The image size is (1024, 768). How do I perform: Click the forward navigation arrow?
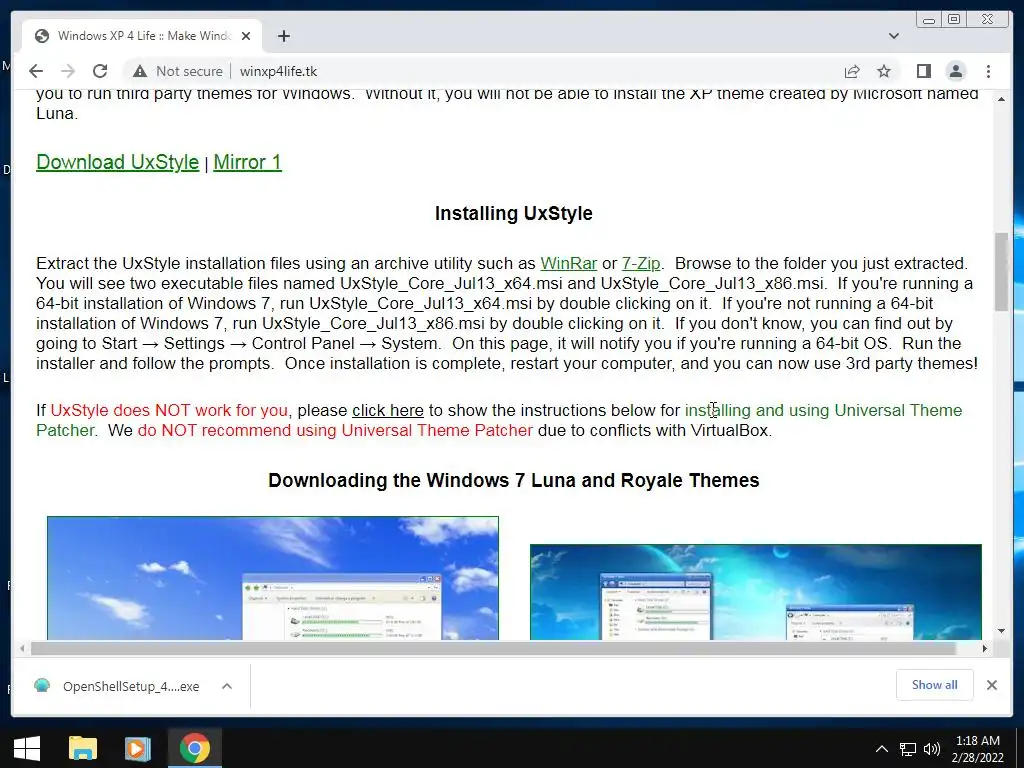pyautogui.click(x=68, y=71)
